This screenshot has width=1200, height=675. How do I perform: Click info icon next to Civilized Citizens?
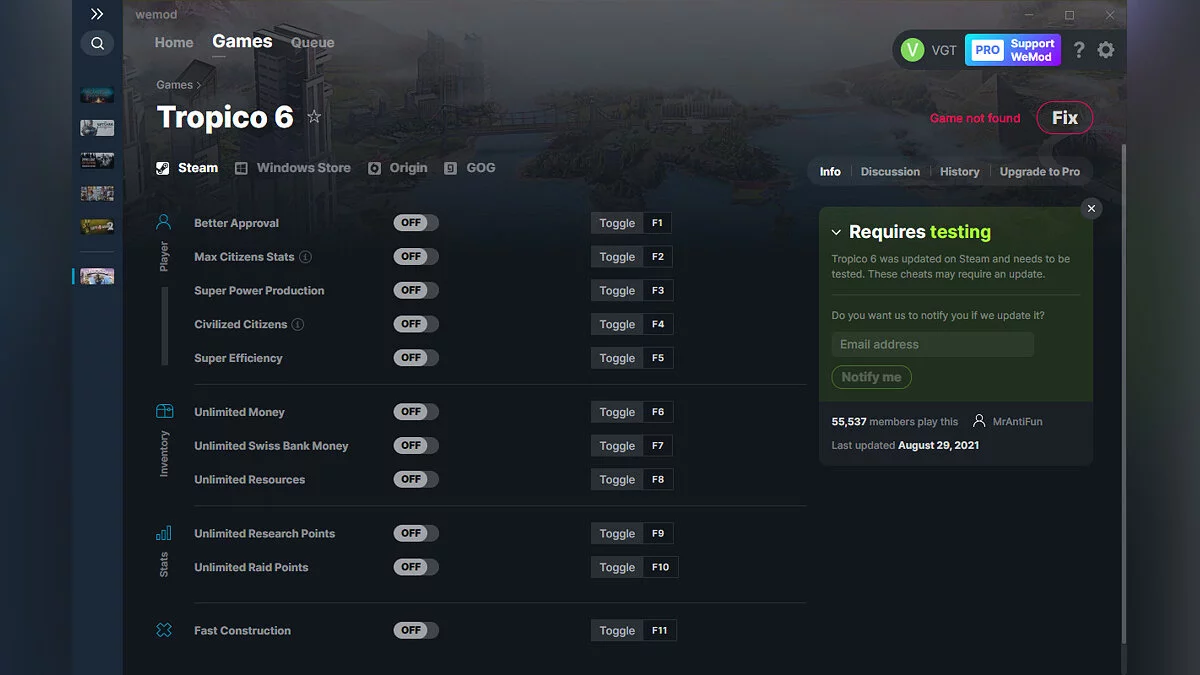tap(298, 324)
